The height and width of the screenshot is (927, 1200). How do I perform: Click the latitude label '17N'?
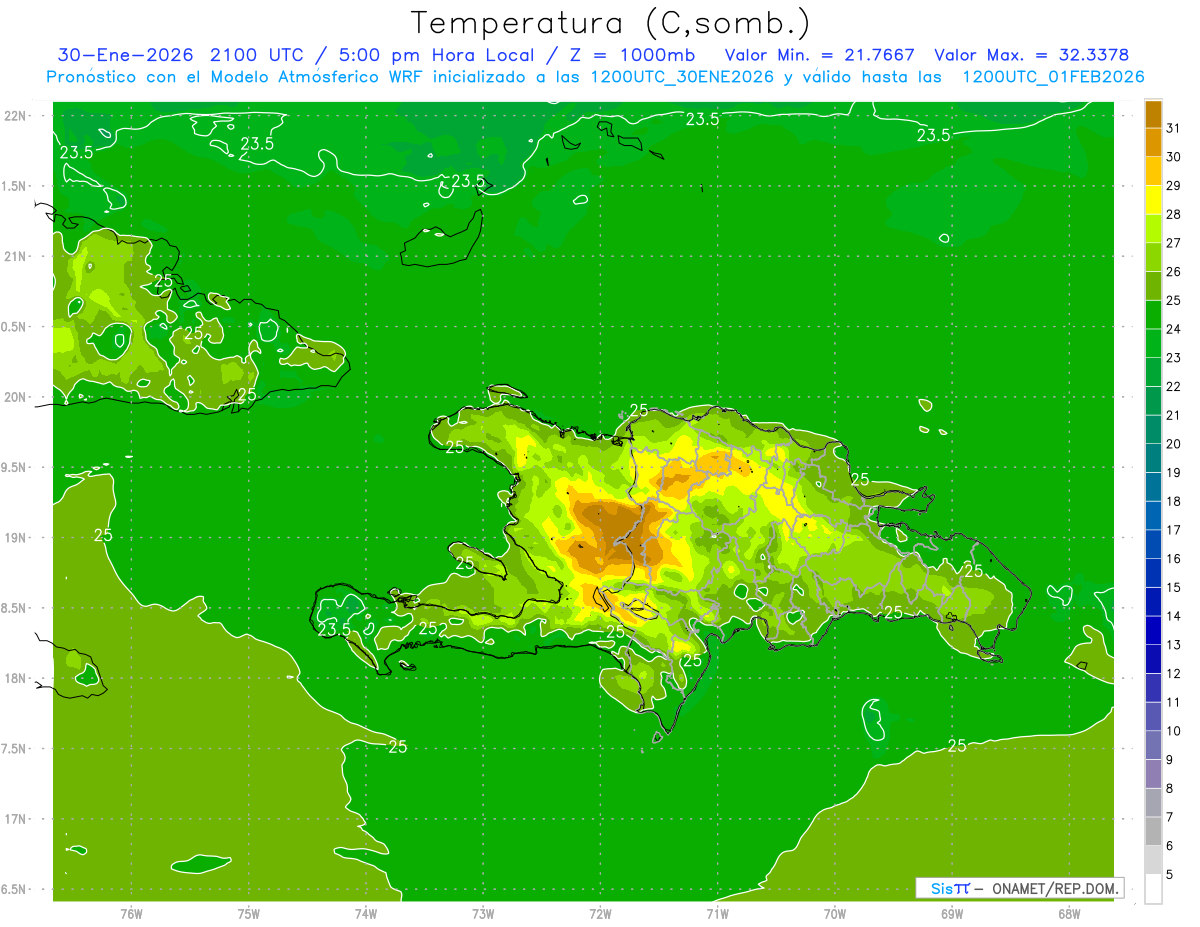coord(14,820)
